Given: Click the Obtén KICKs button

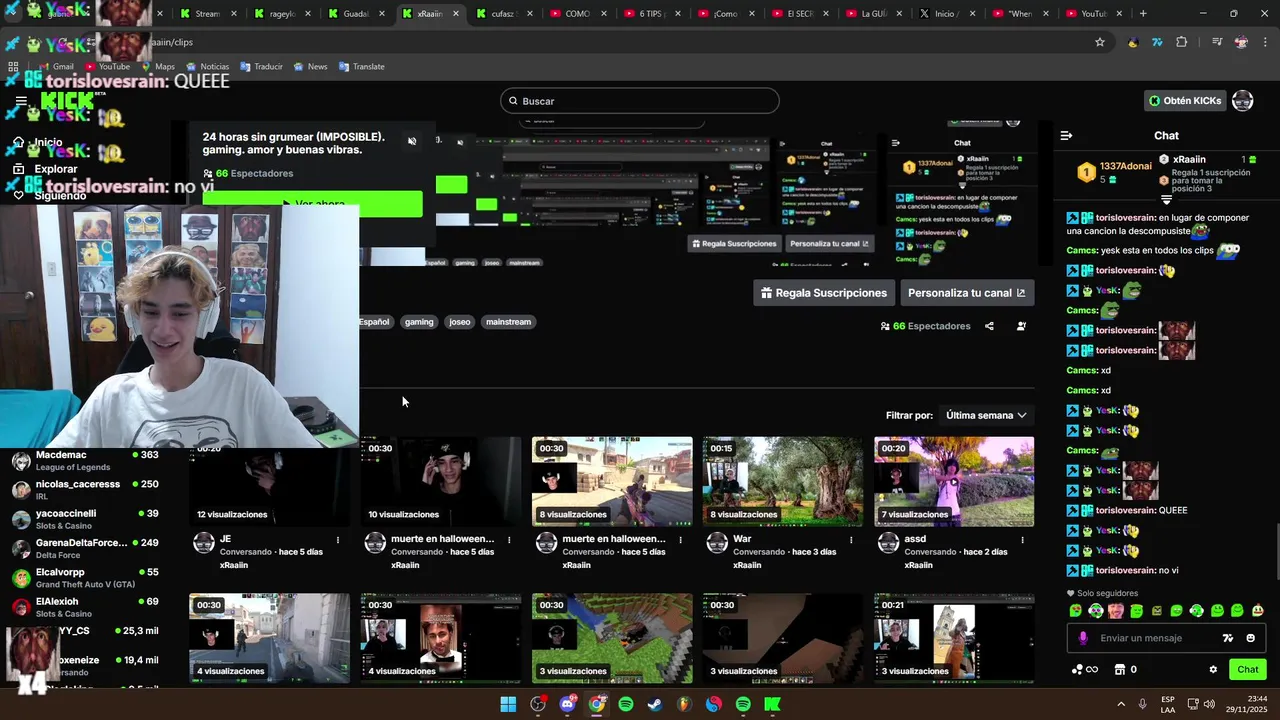Looking at the screenshot, I should point(1185,101).
